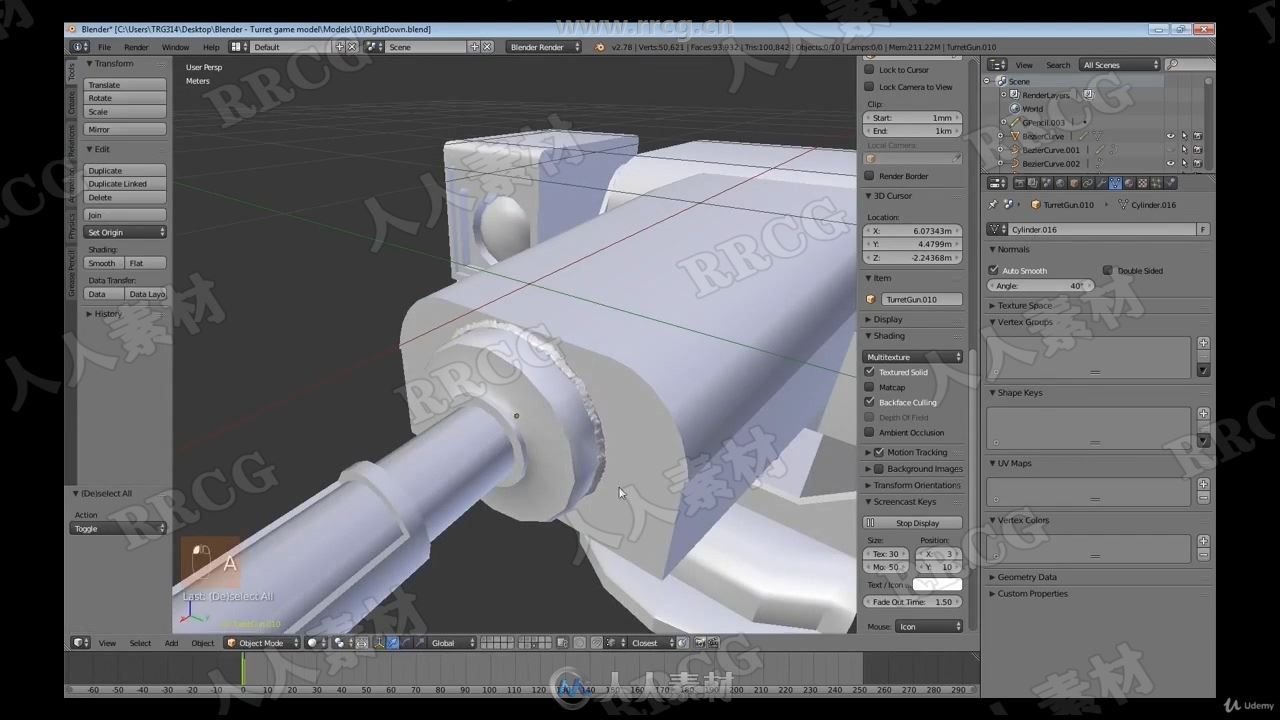This screenshot has width=1280, height=720.
Task: Enable Lock Camera to View checkbox
Action: tap(869, 87)
